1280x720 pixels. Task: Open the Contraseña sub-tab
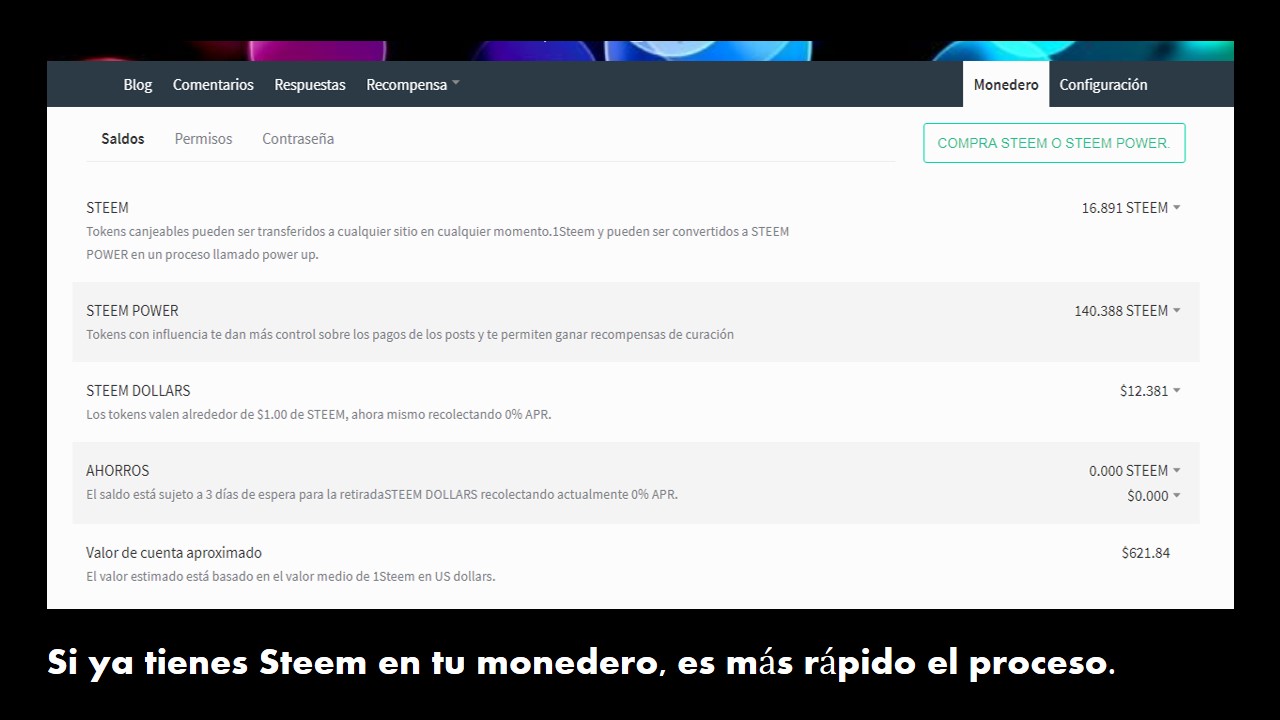(298, 139)
